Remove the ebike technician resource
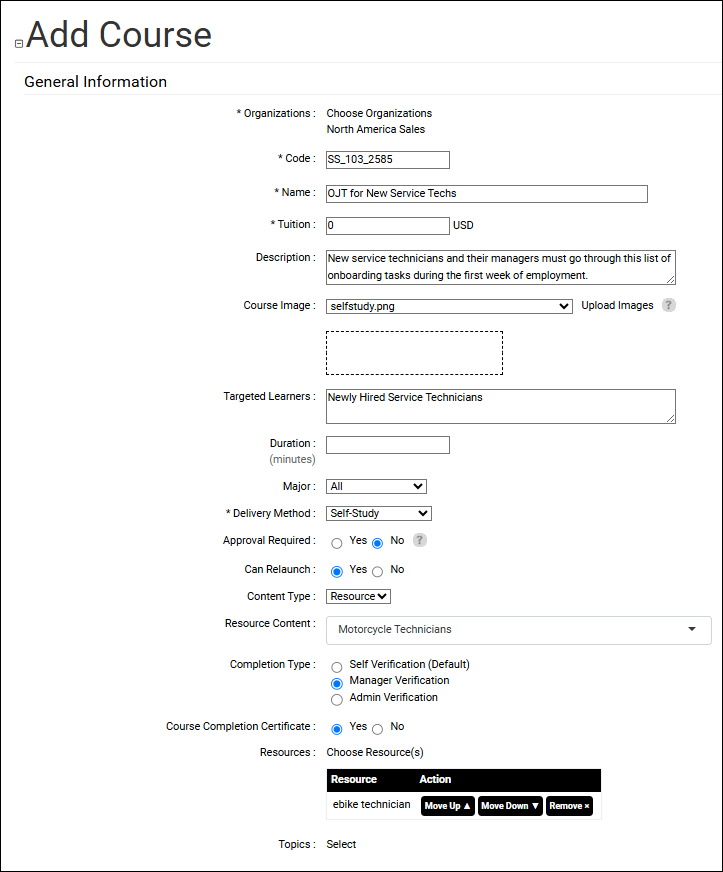 (570, 806)
